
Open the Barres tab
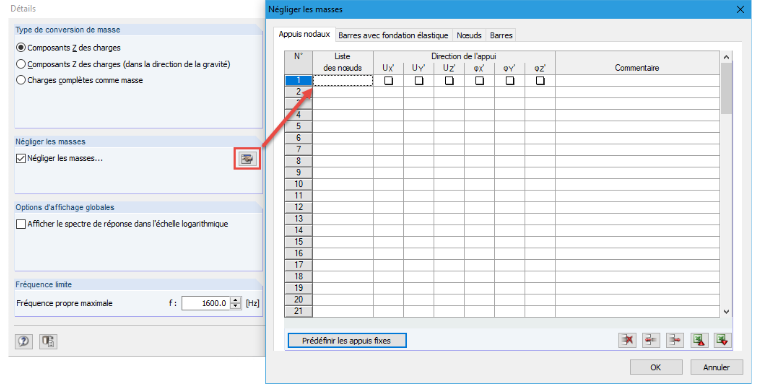(x=501, y=35)
